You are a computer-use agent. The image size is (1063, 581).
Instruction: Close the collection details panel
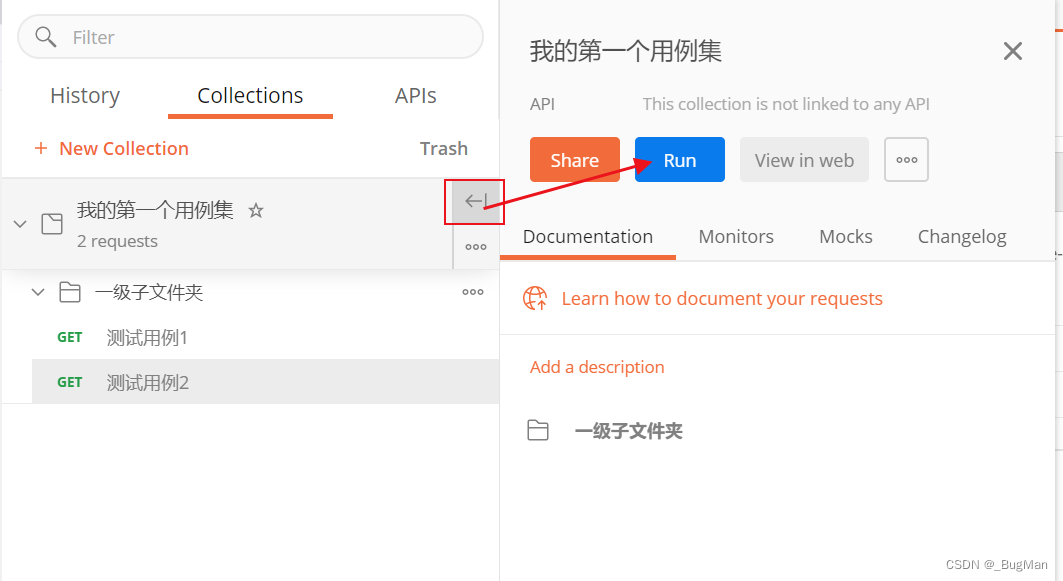pyautogui.click(x=1013, y=51)
